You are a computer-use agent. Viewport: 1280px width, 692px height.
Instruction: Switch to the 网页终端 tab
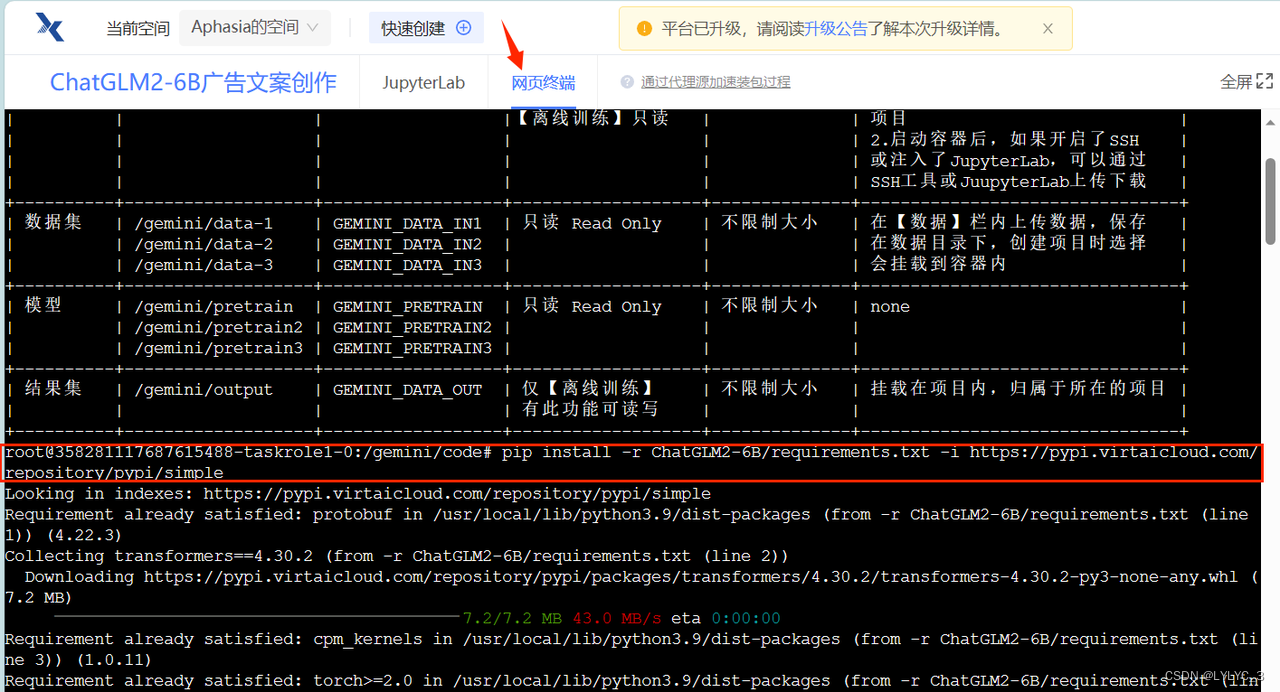tap(543, 83)
